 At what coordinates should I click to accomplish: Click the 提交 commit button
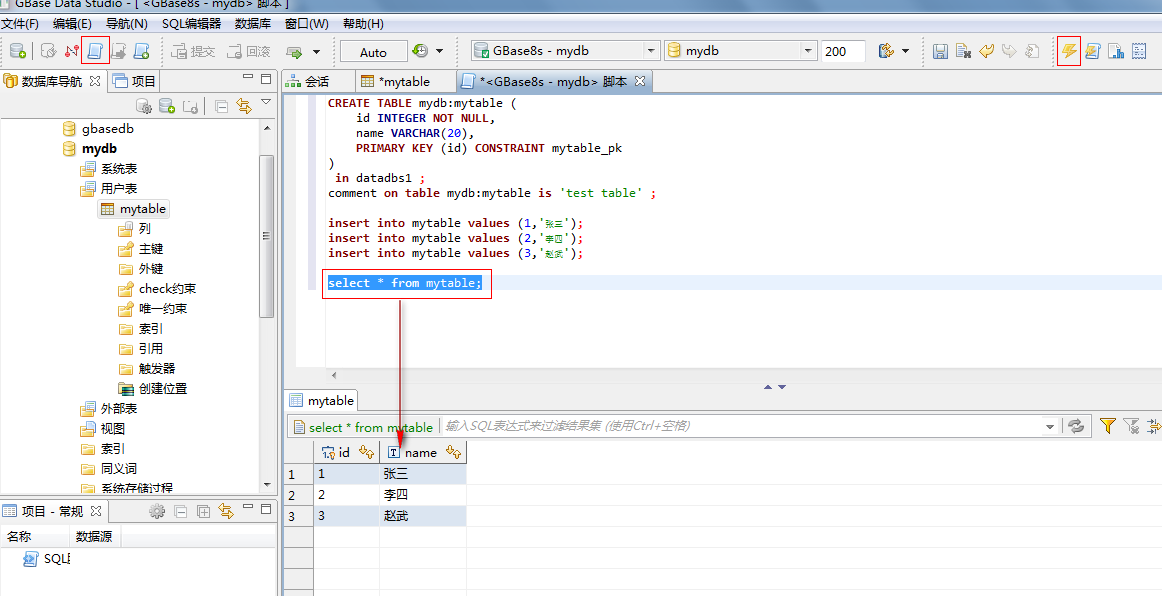pyautogui.click(x=193, y=52)
